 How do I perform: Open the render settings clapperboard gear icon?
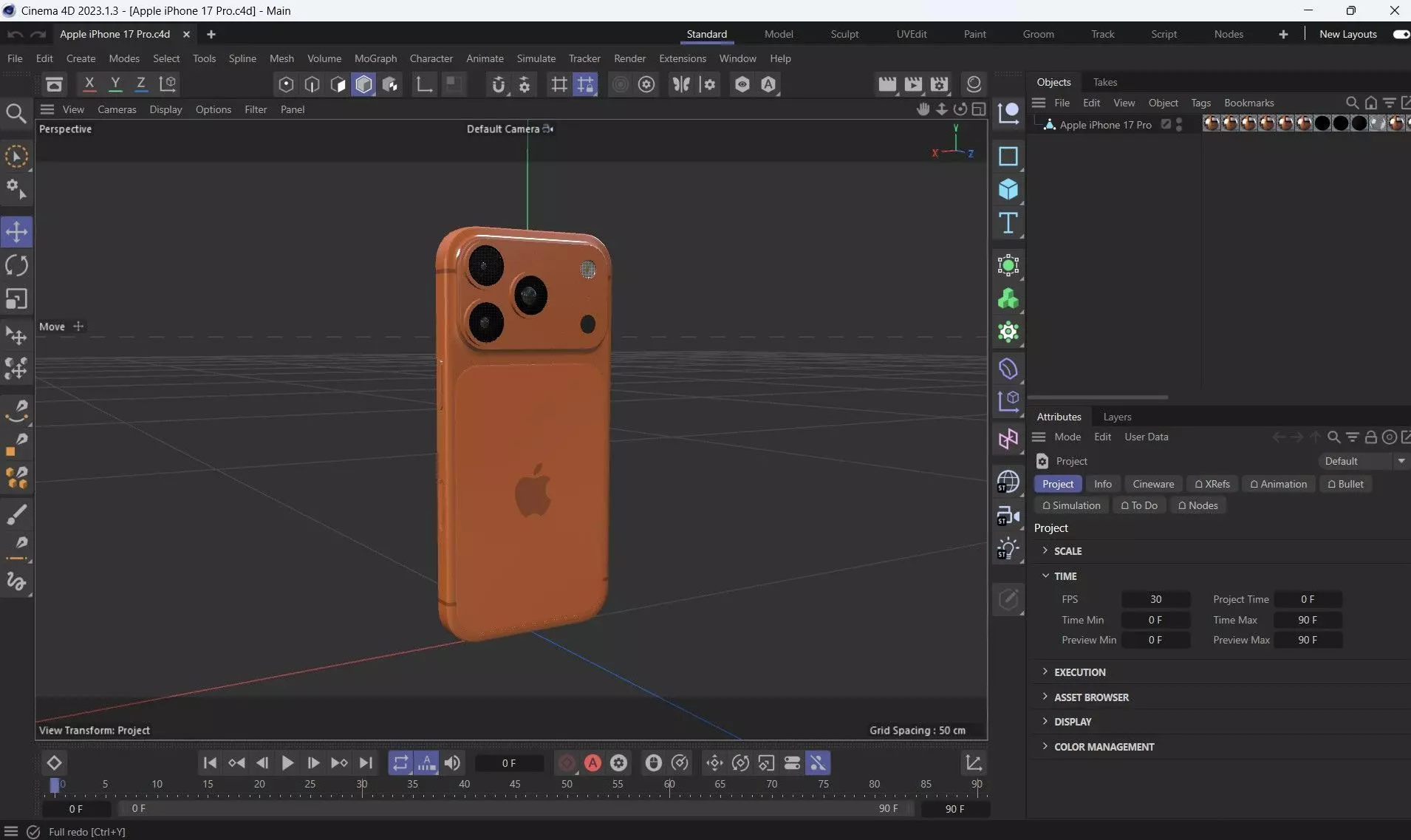pos(940,84)
